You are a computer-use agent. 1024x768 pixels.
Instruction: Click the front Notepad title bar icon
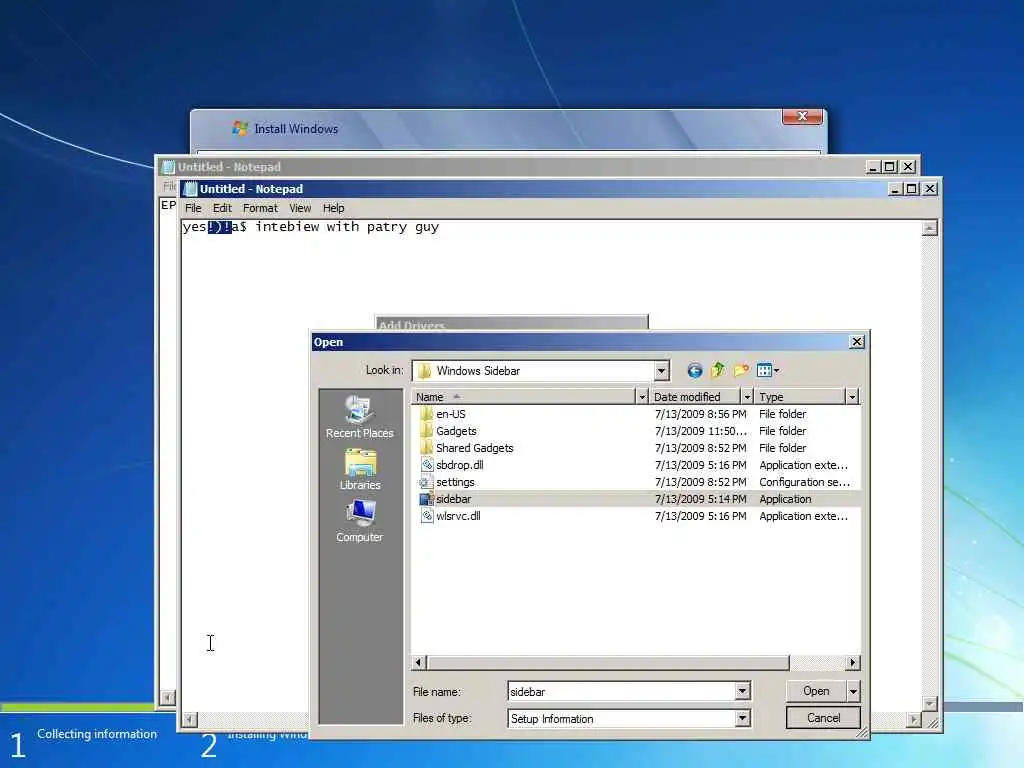190,189
